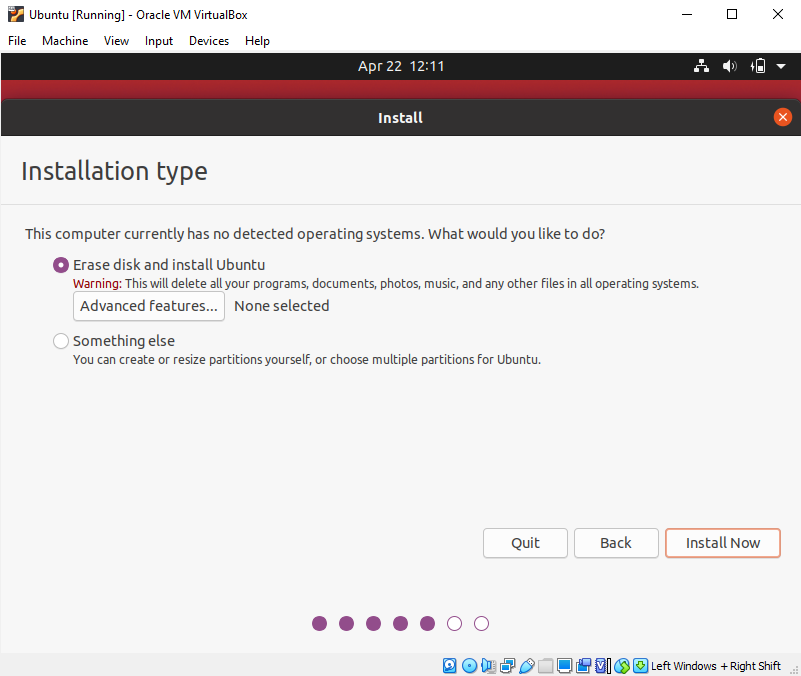The height and width of the screenshot is (676, 801).
Task: Click the 'Installation type' heading
Action: (114, 171)
